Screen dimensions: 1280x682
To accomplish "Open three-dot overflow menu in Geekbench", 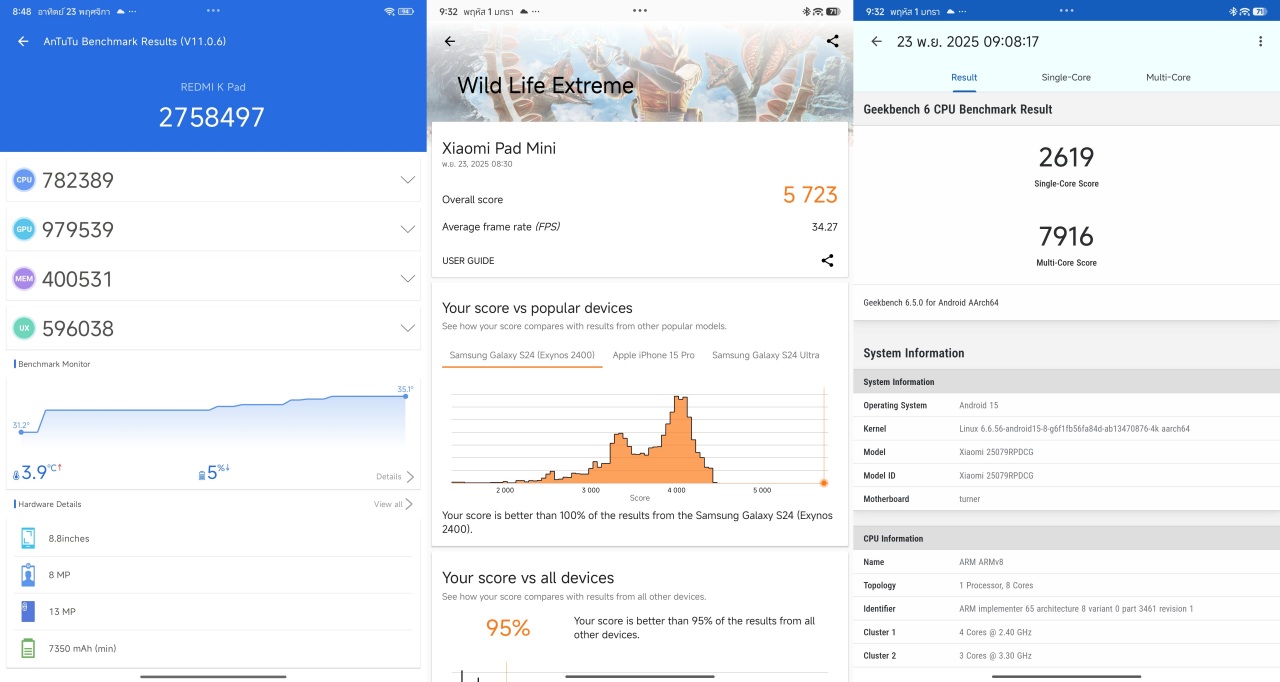I will (x=1260, y=42).
